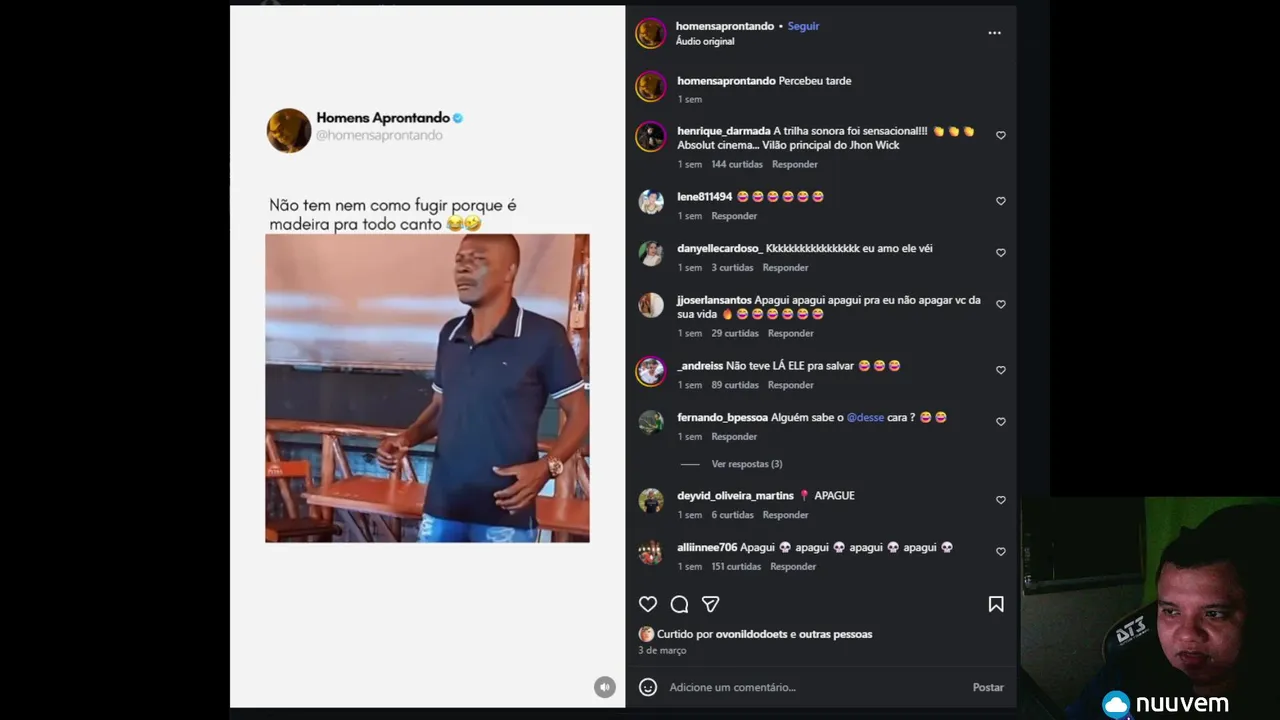View 151 curtidas on alliinnee706's comment

point(735,567)
